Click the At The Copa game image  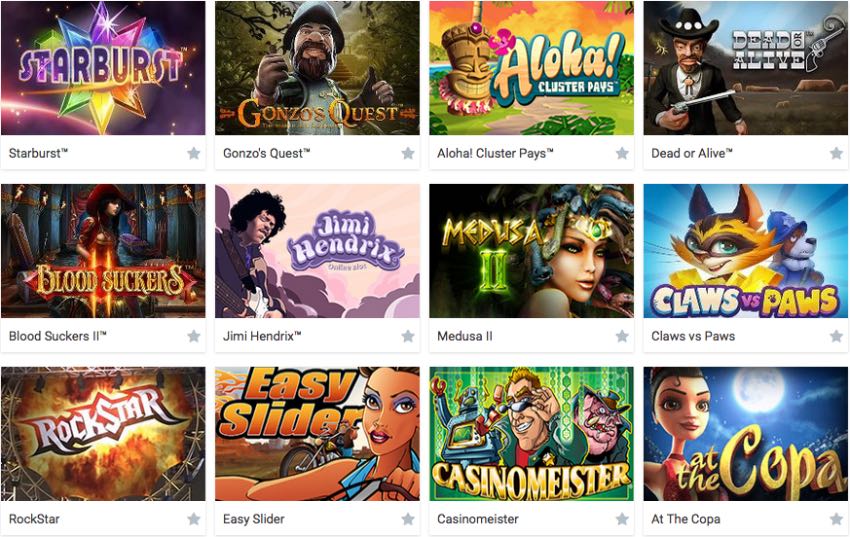click(745, 434)
